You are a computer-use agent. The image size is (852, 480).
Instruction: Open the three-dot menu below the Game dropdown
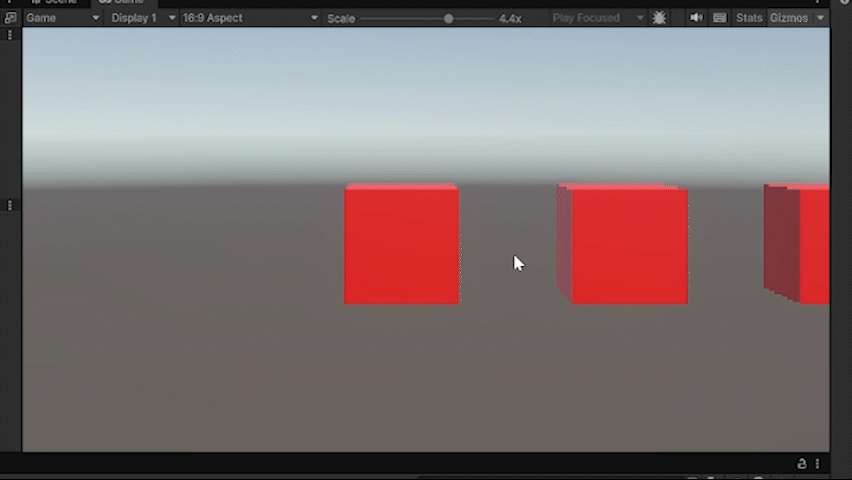(x=10, y=35)
